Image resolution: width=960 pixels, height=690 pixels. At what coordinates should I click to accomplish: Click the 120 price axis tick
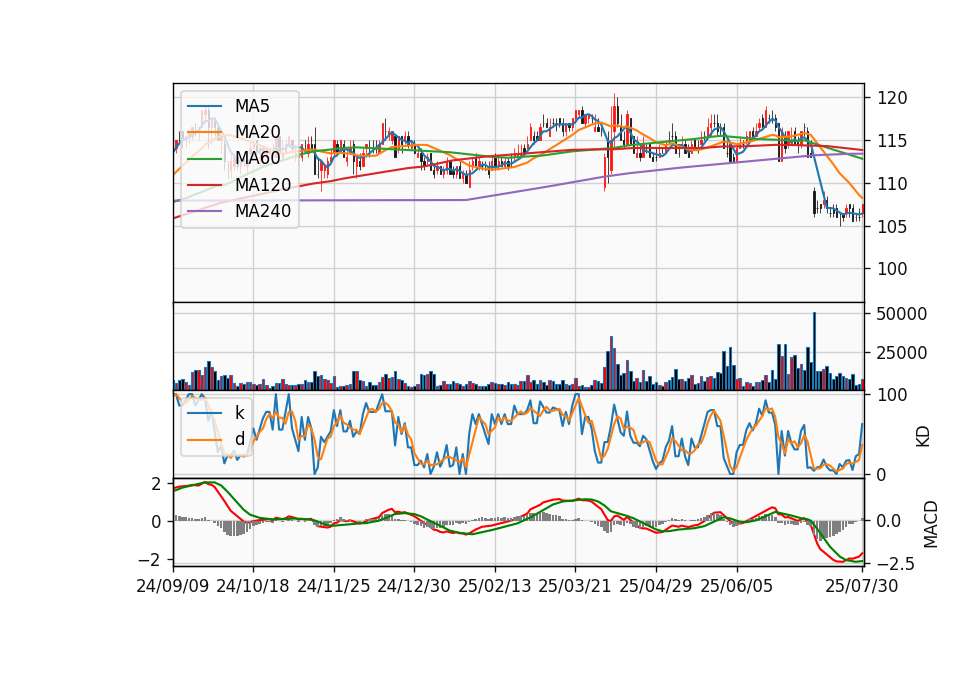coord(892,98)
